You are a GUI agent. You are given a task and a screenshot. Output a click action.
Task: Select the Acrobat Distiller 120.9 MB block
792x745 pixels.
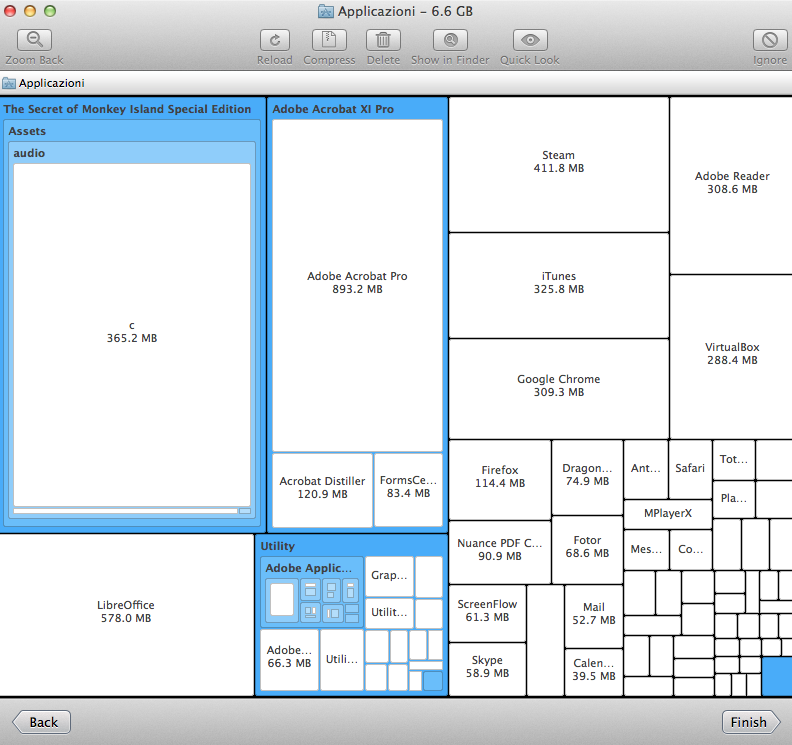(x=322, y=490)
